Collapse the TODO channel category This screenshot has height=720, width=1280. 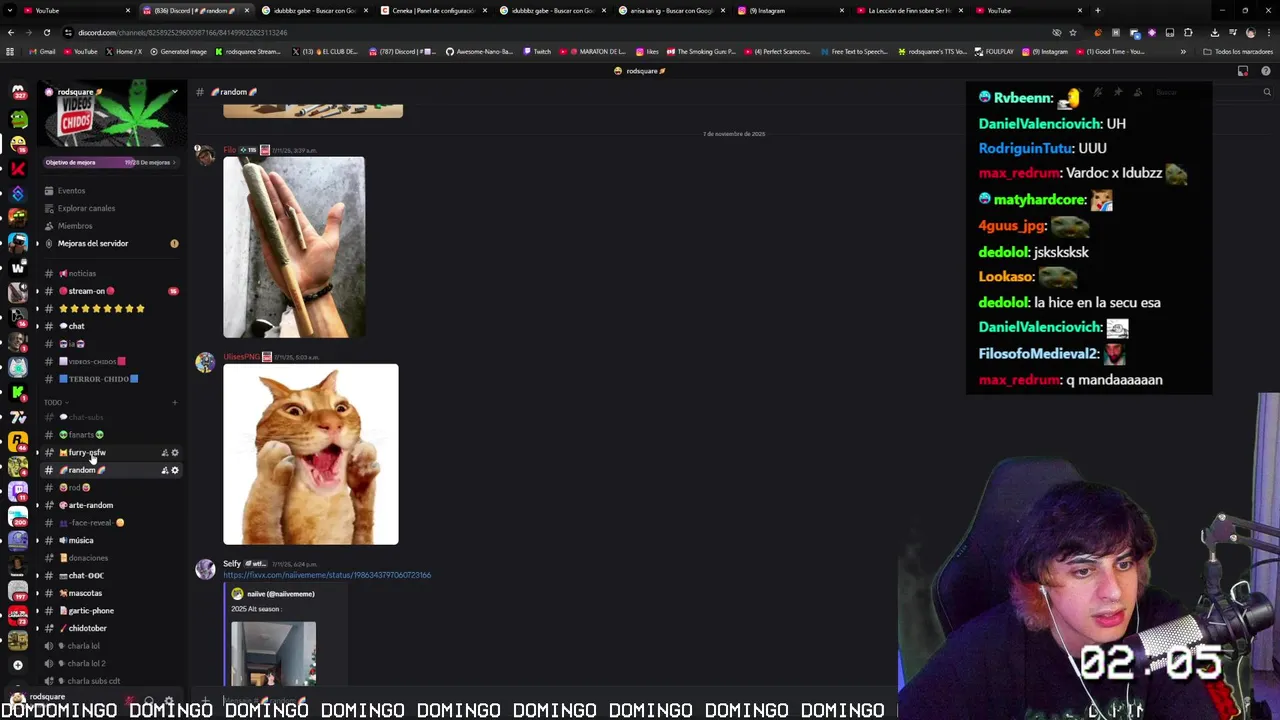pyautogui.click(x=56, y=402)
